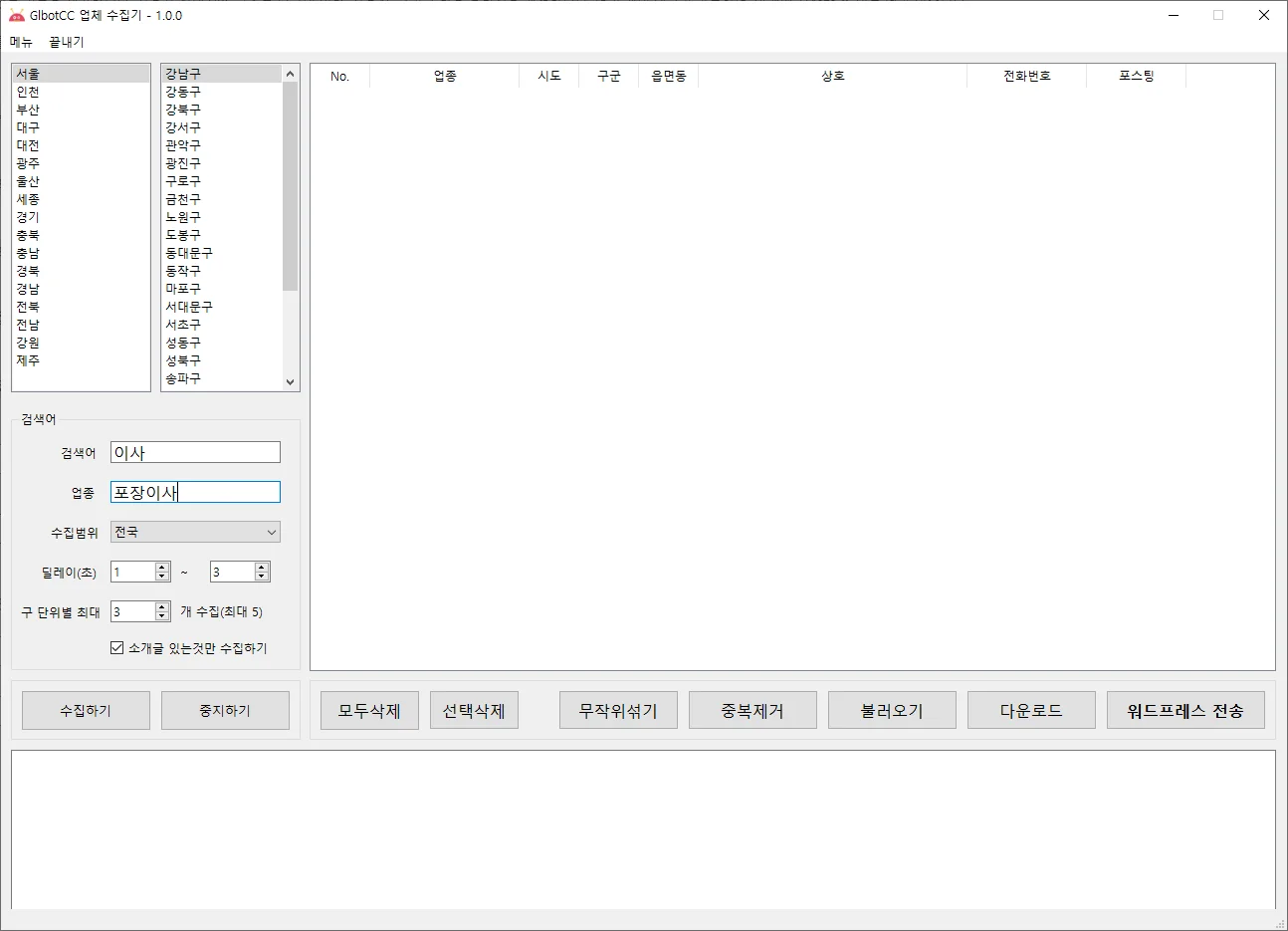Viewport: 1288px width, 931px height.
Task: Click the 구 단위별 최대 number field
Action: click(132, 611)
